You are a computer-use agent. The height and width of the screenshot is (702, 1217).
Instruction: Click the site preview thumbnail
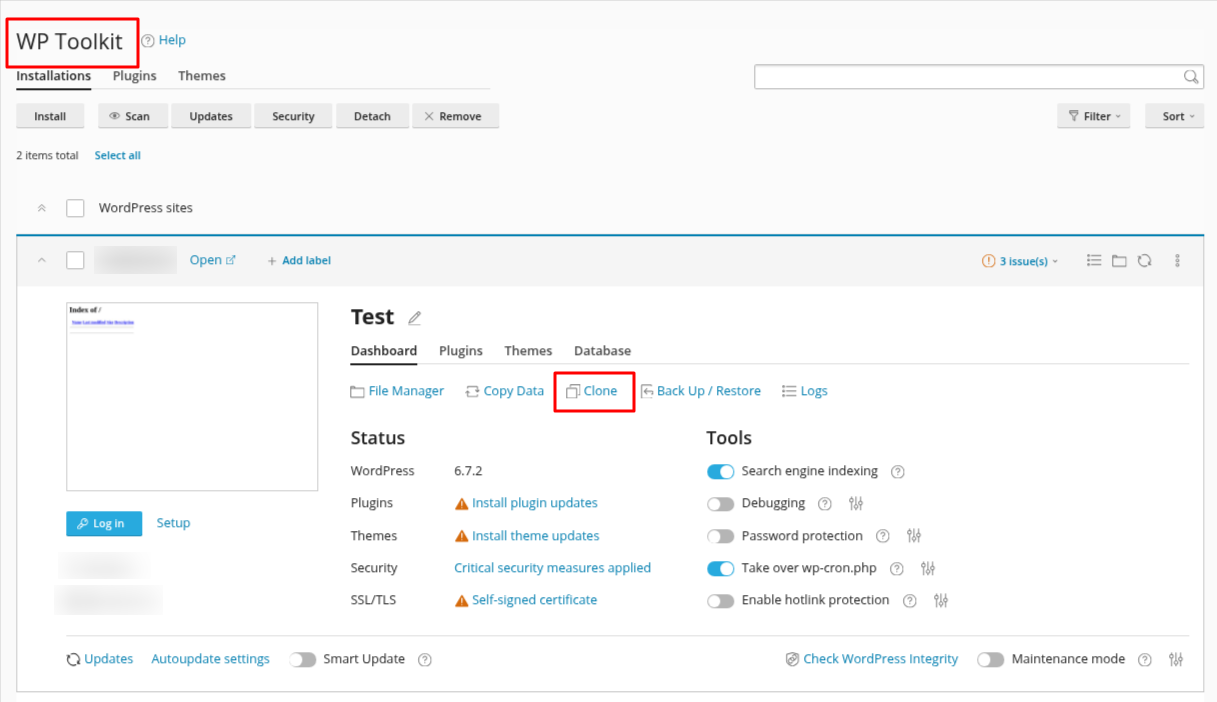click(x=192, y=397)
